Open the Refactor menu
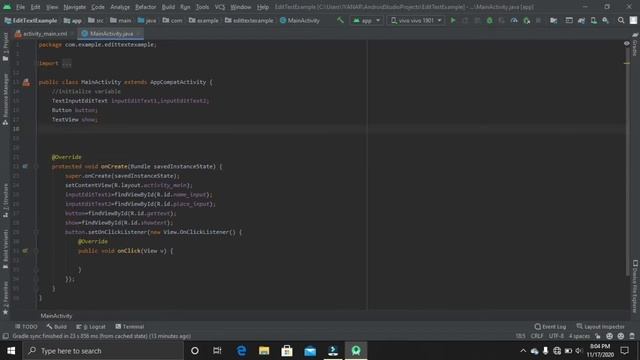The image size is (640, 360). pos(146,7)
